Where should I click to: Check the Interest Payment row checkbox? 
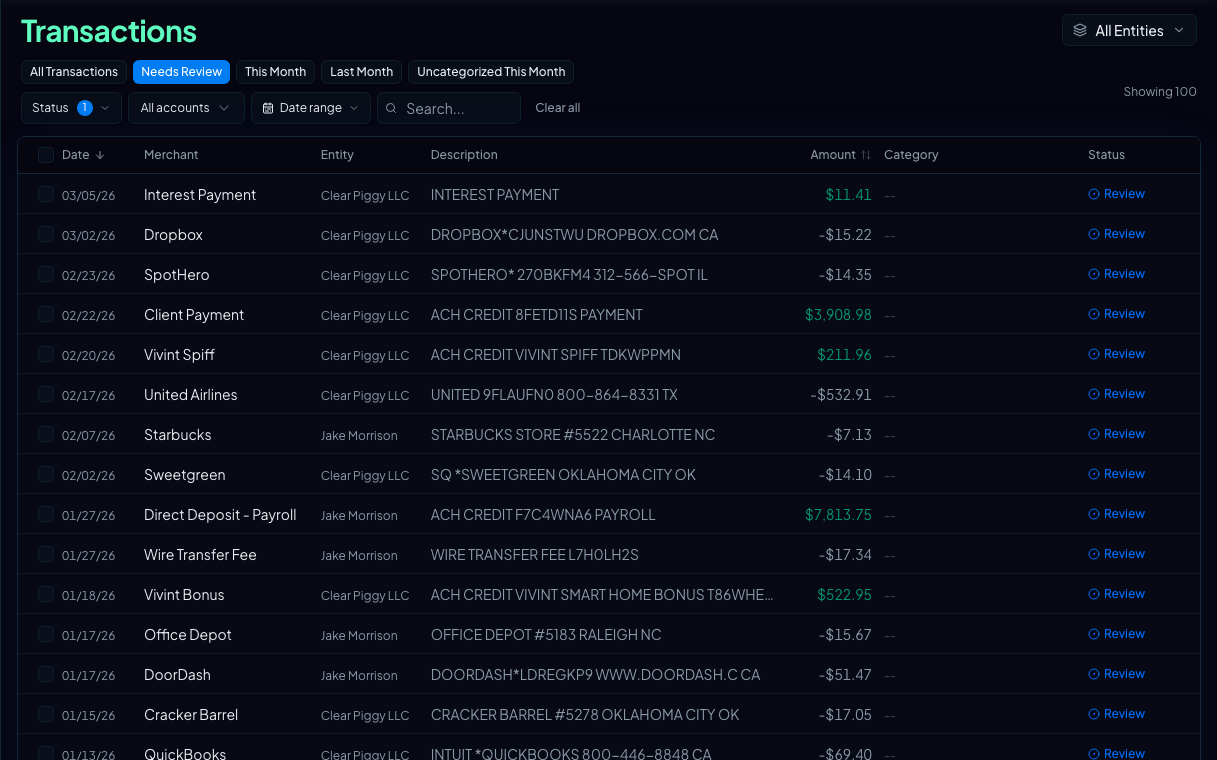(x=46, y=194)
